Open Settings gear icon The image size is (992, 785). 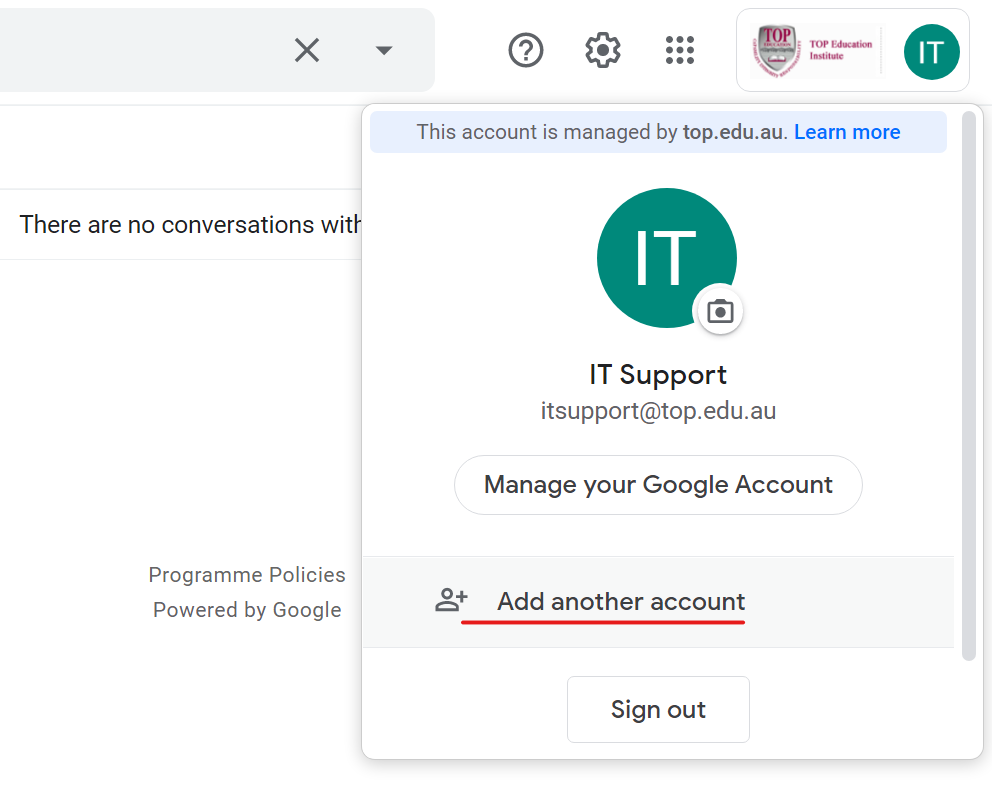[602, 50]
